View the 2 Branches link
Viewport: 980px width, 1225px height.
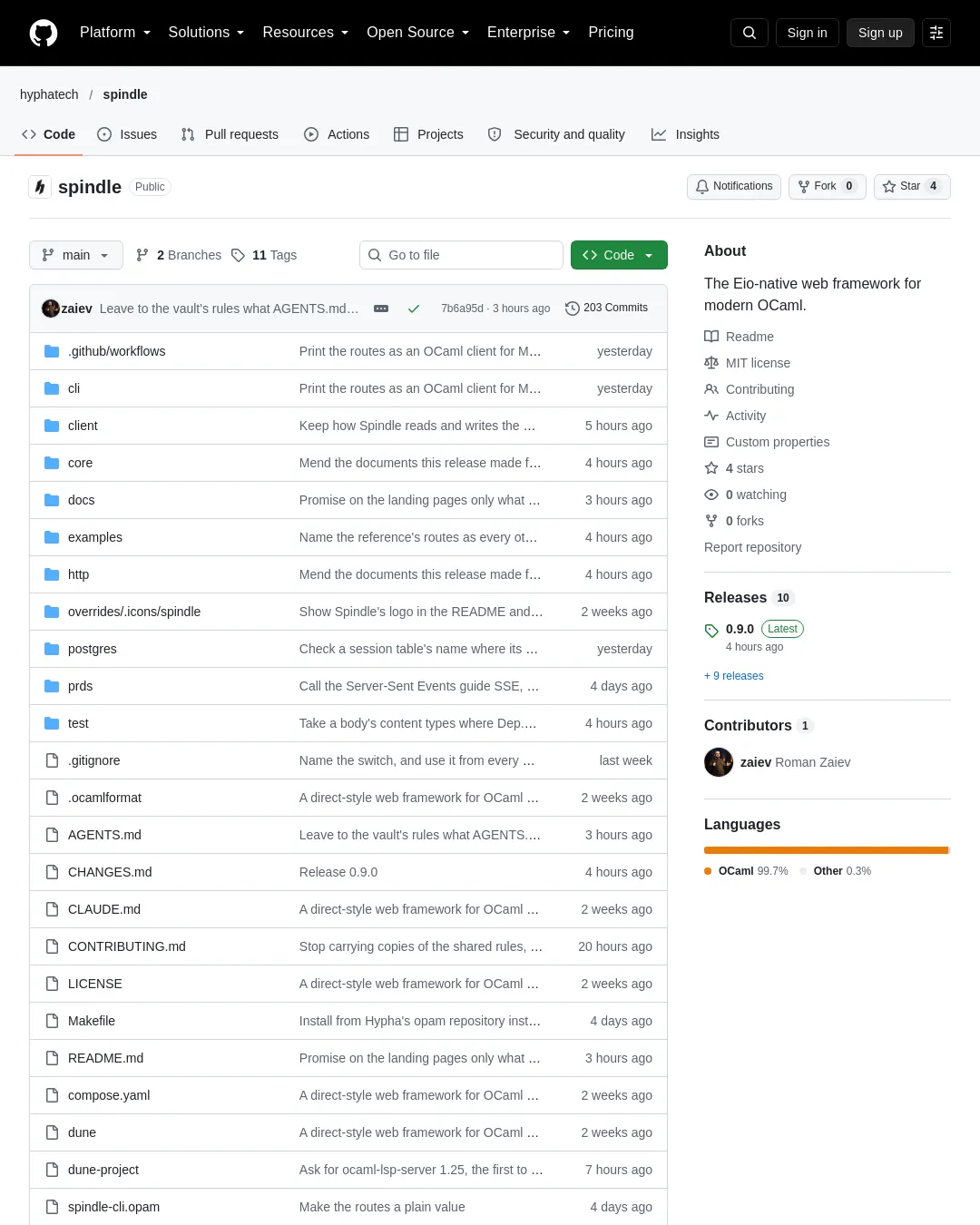point(179,255)
